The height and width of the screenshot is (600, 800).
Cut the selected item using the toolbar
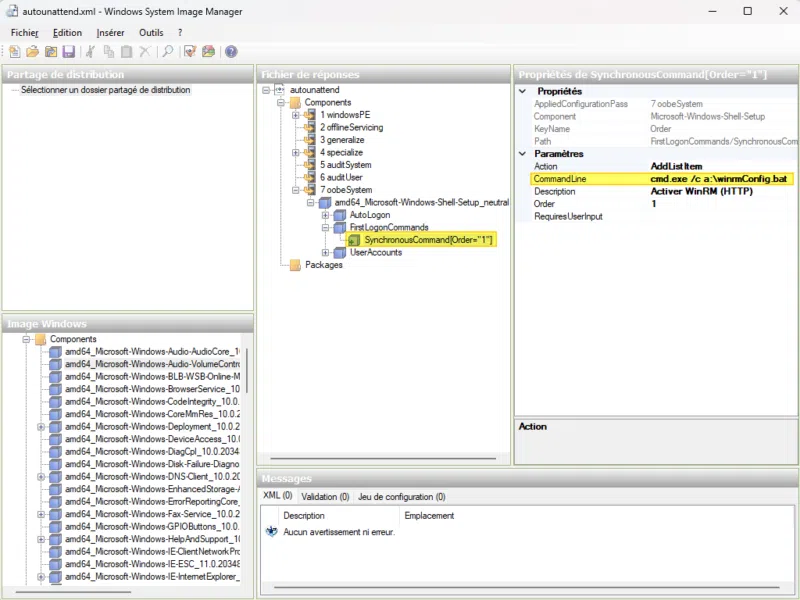(90, 51)
